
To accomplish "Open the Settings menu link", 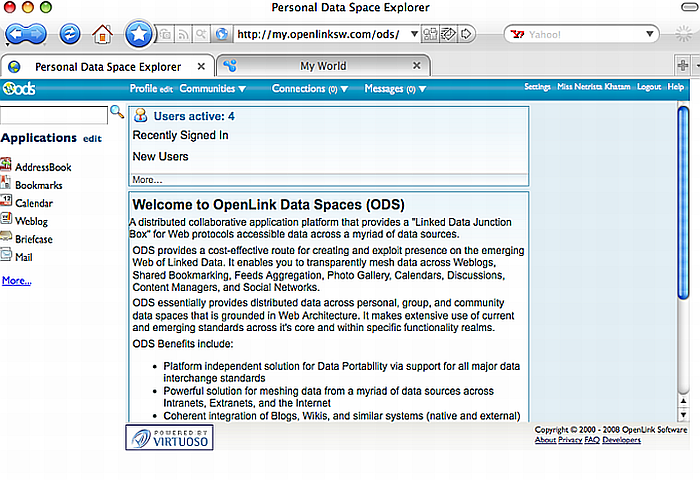I will click(537, 88).
